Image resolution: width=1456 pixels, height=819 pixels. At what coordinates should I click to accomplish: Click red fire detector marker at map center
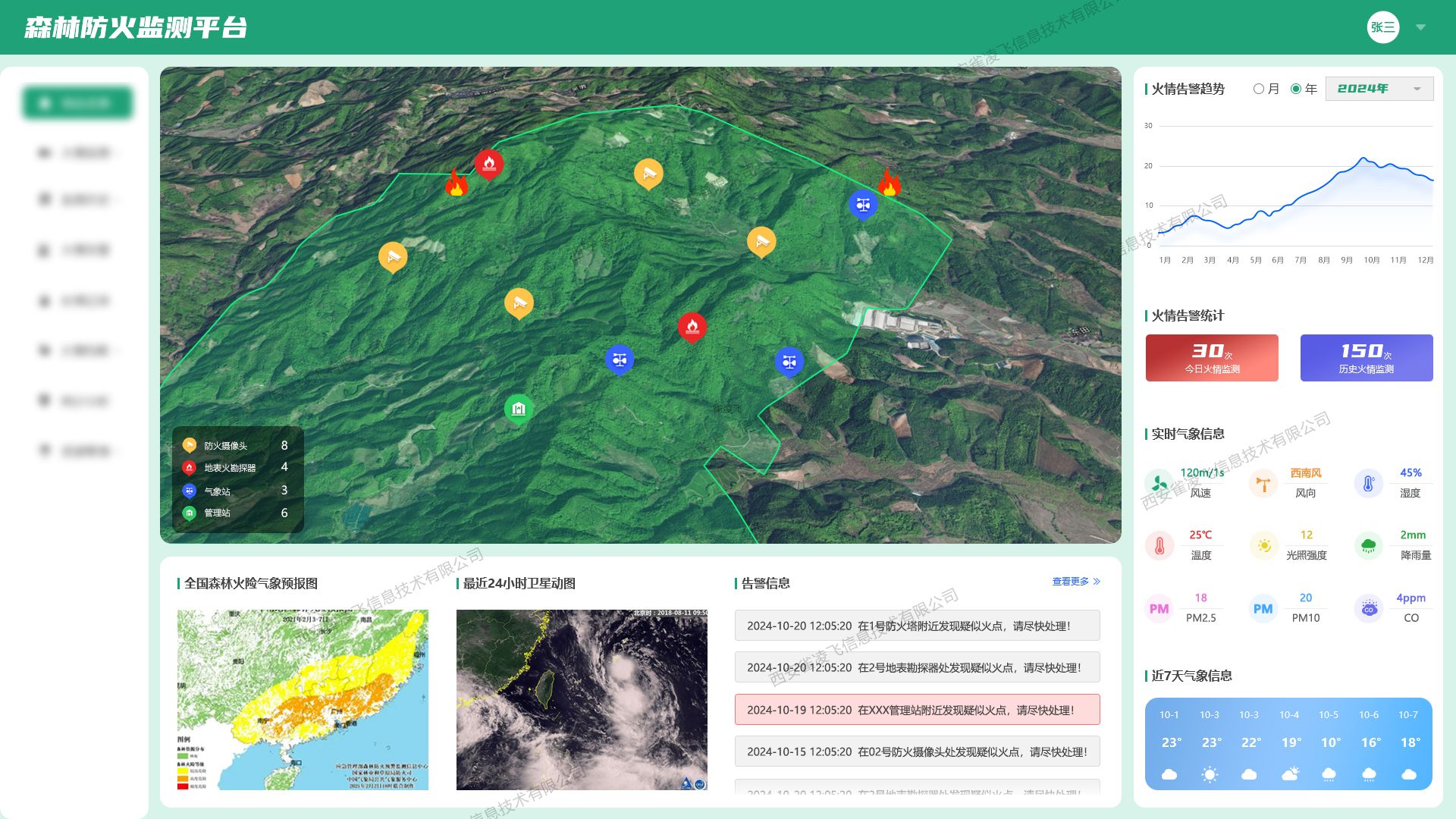[692, 327]
